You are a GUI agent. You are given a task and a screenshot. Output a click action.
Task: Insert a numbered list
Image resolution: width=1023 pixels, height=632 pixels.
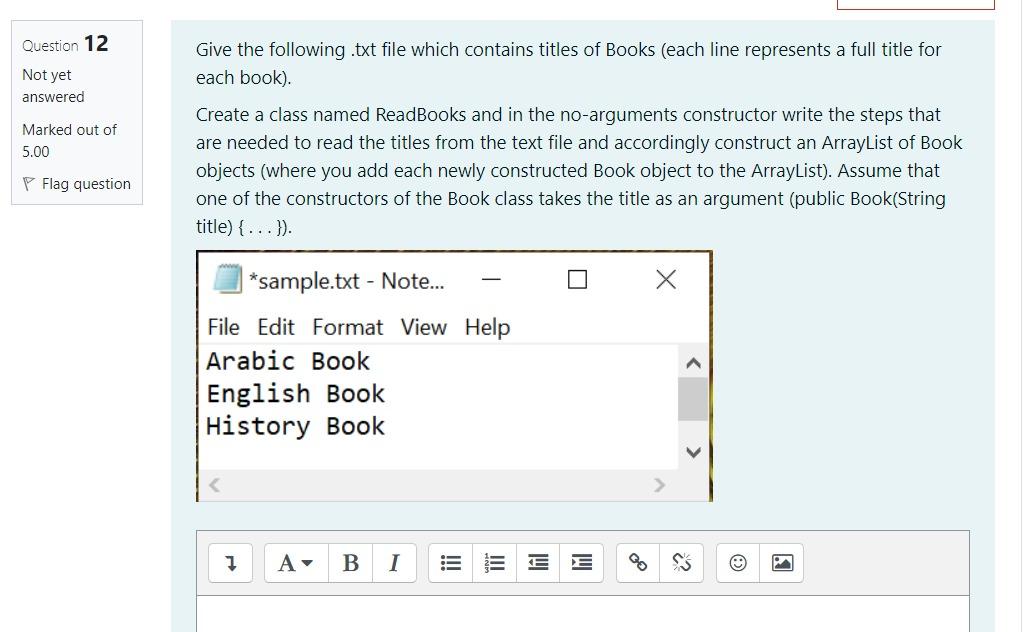click(x=494, y=562)
